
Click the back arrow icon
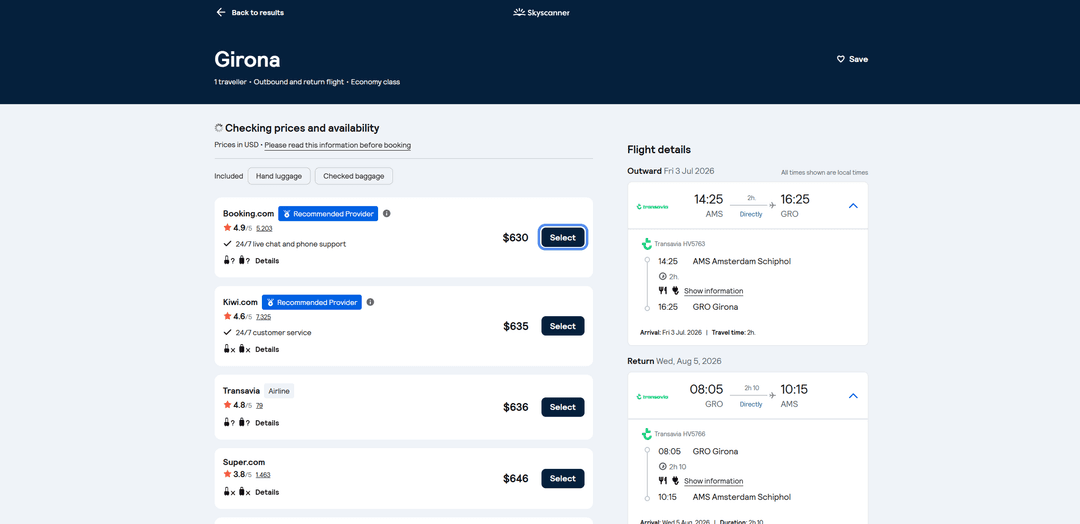click(220, 12)
